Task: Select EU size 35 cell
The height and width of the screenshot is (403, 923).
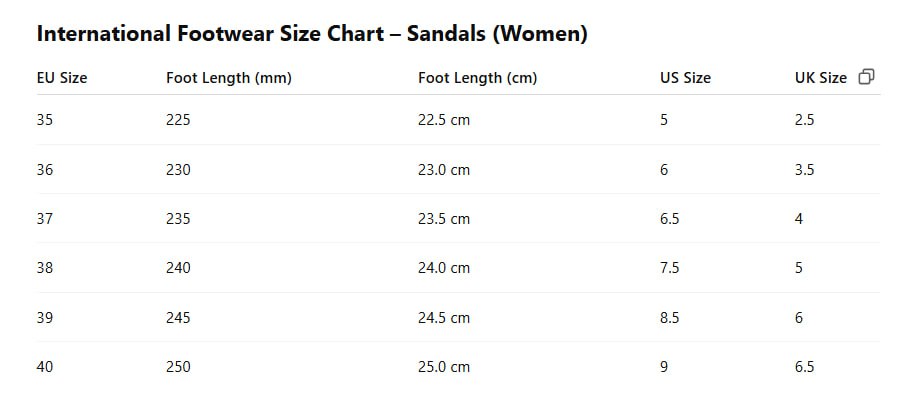Action: point(45,120)
